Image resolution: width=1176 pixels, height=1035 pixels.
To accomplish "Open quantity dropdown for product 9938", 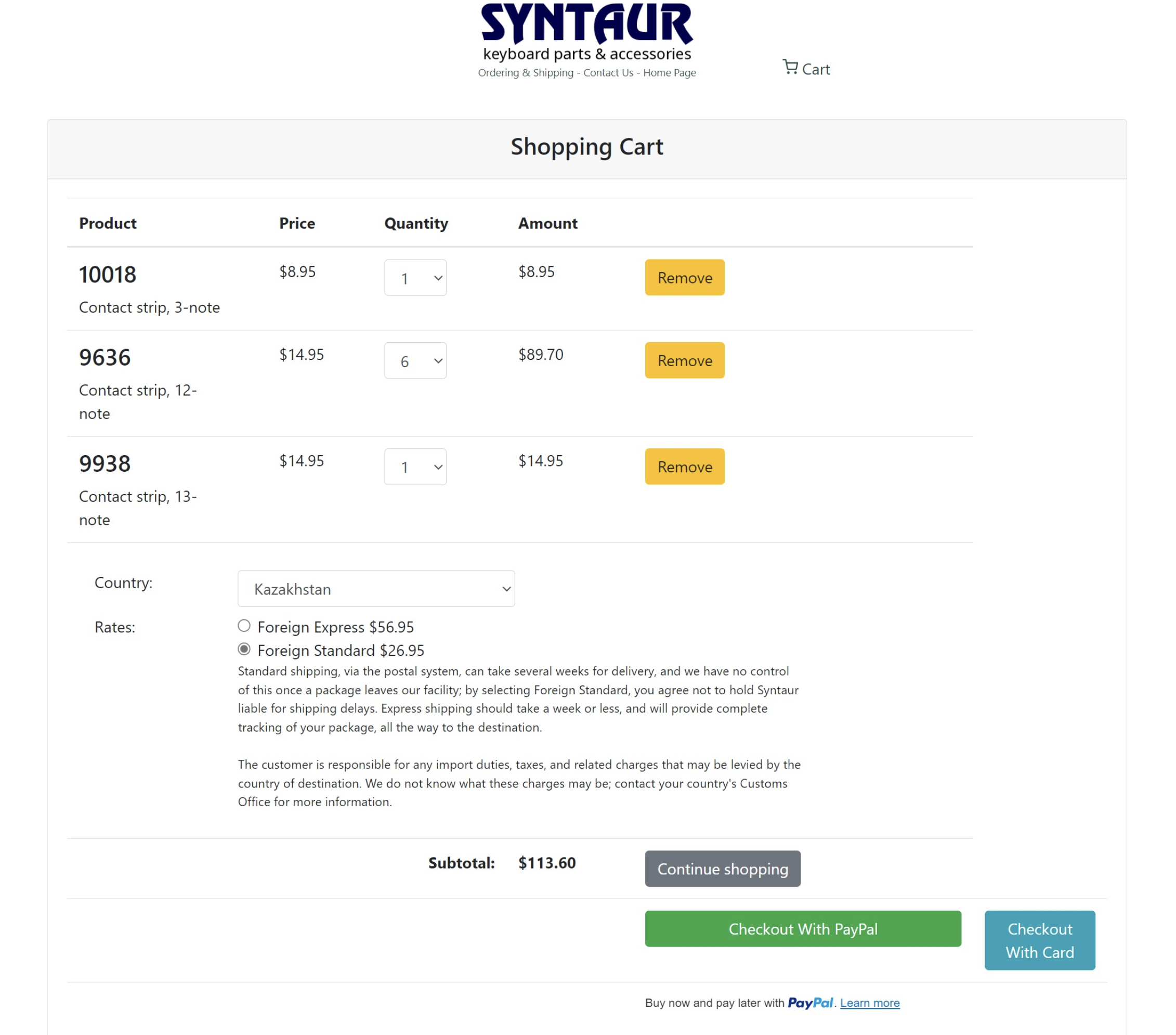I will pyautogui.click(x=415, y=467).
